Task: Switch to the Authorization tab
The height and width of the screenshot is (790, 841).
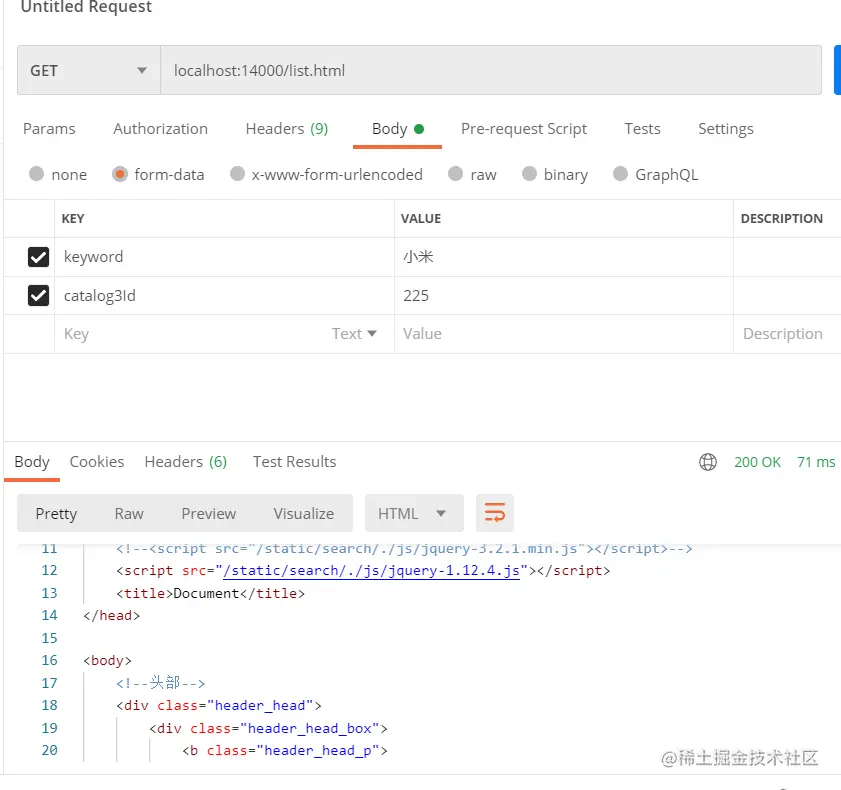Action: tap(160, 129)
